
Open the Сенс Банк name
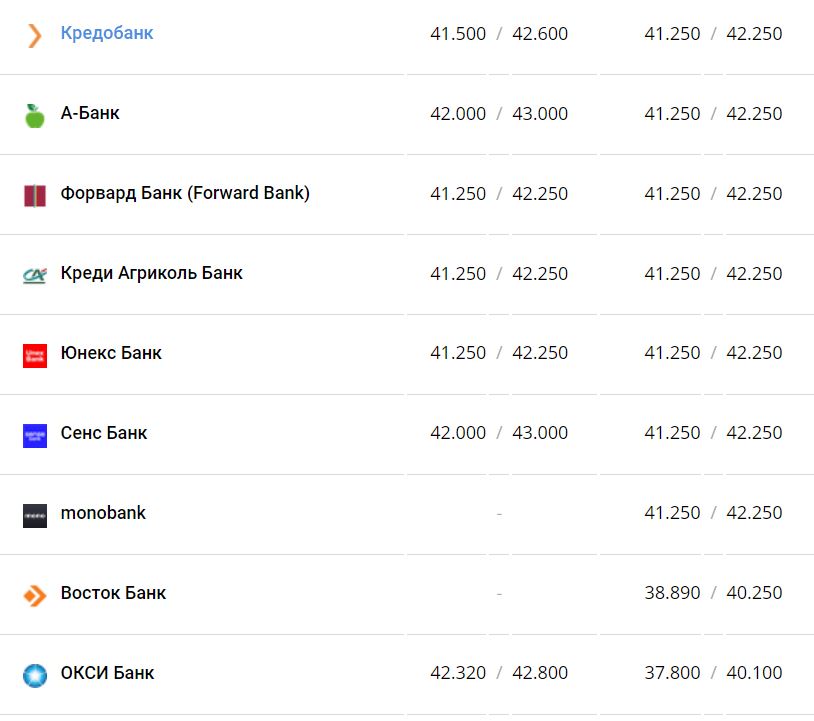(x=104, y=434)
